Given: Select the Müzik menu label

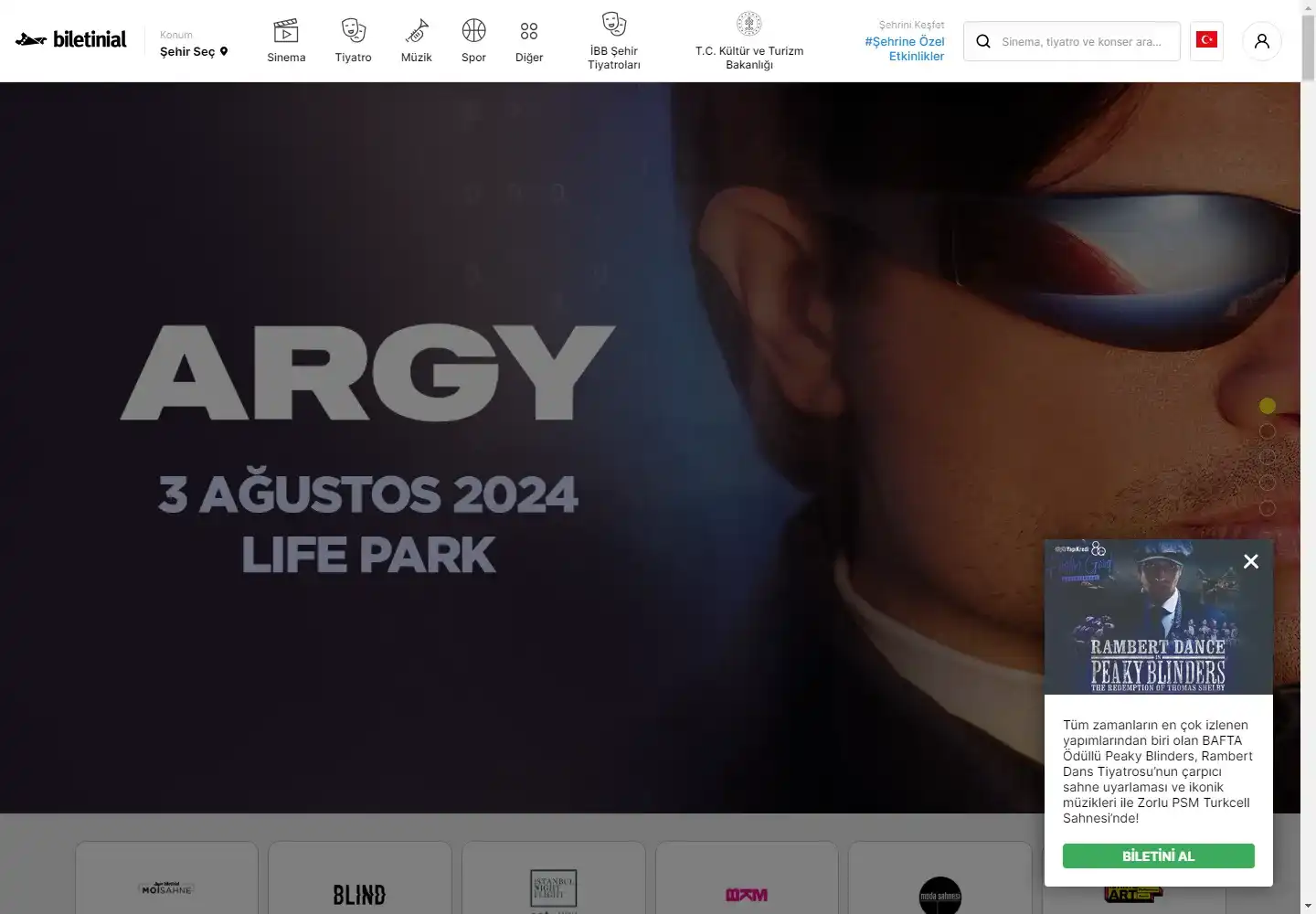Looking at the screenshot, I should [417, 58].
